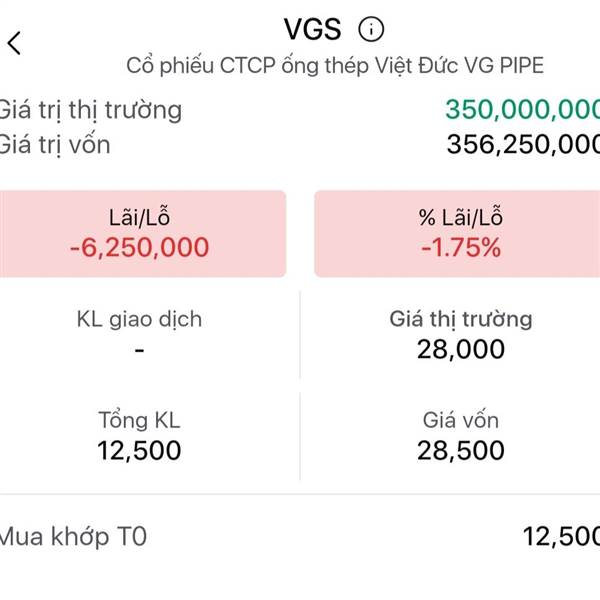
Task: Tap the back arrow icon
Action: pyautogui.click(x=14, y=43)
